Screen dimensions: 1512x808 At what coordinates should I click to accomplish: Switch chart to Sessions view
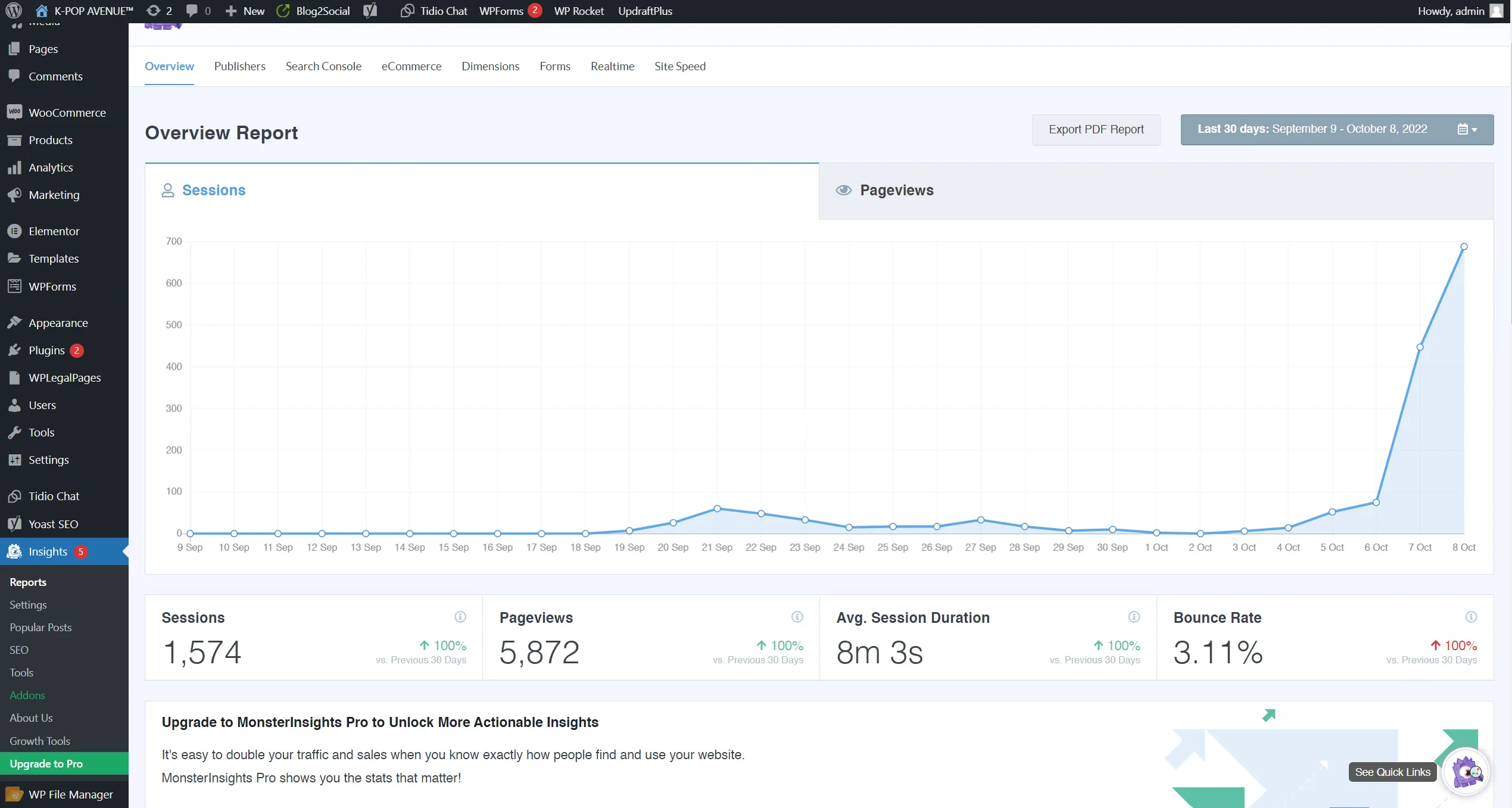click(x=213, y=191)
